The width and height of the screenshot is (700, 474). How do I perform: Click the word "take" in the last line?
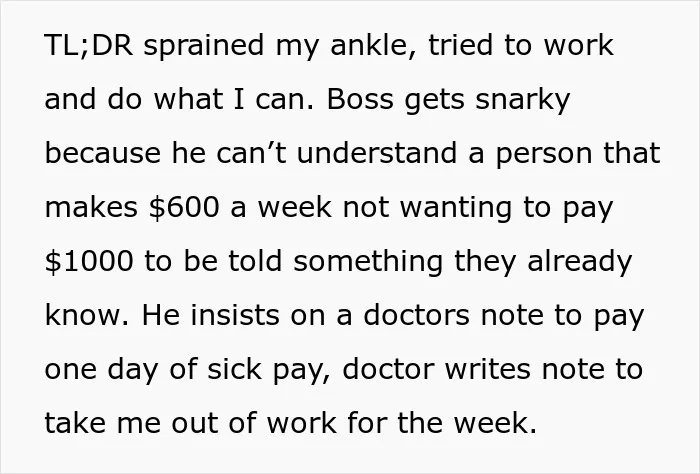pos(75,424)
